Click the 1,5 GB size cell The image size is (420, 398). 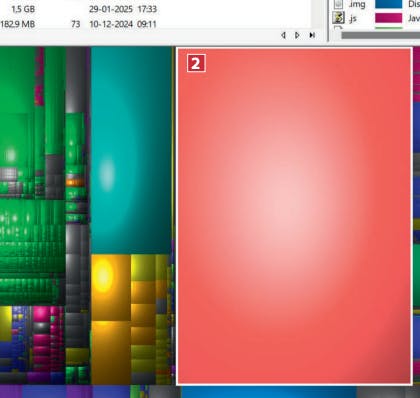[23, 9]
